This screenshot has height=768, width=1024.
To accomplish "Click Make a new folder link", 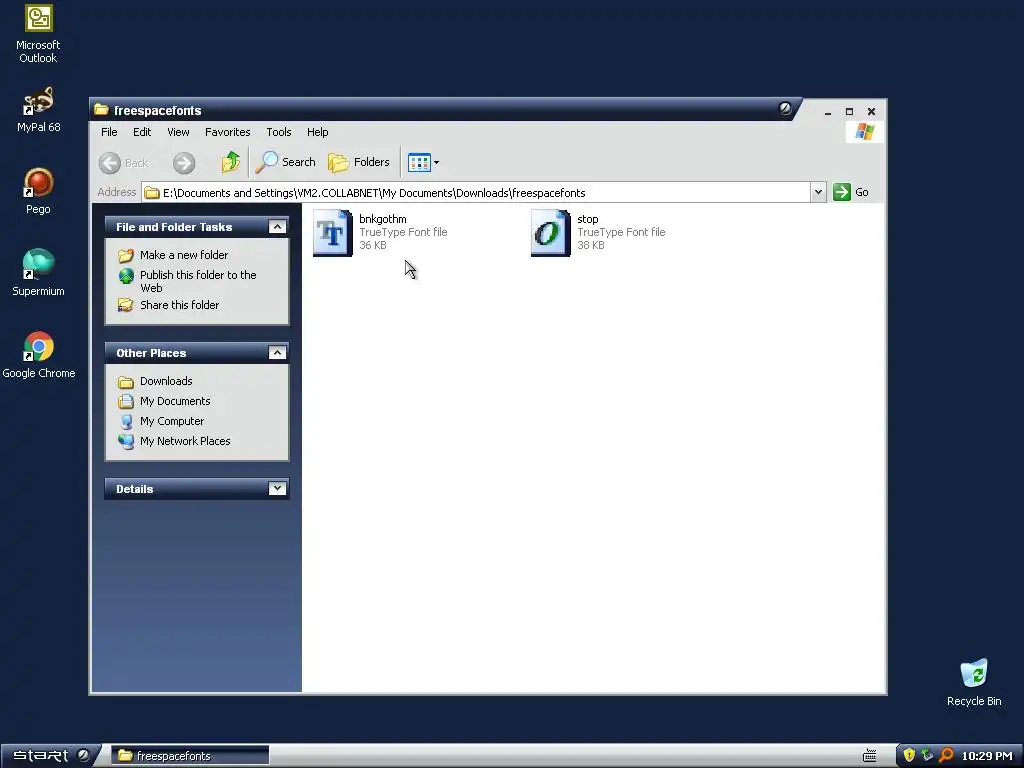I will tap(184, 255).
